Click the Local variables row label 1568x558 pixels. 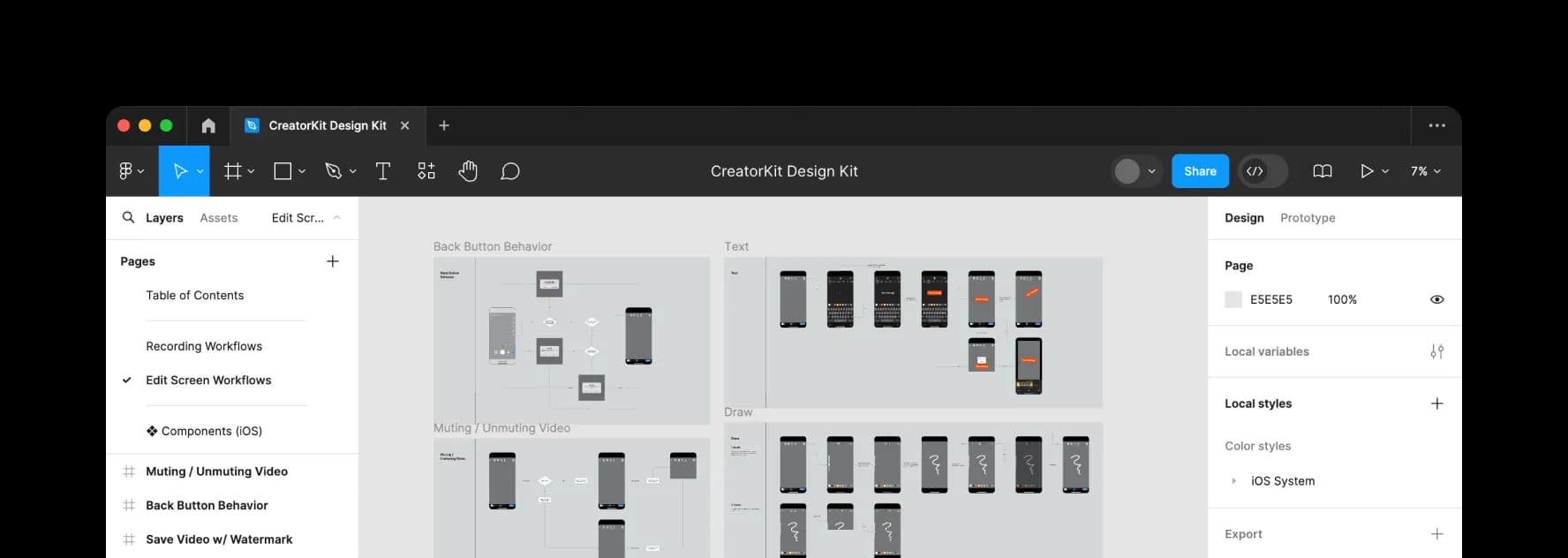(1267, 351)
